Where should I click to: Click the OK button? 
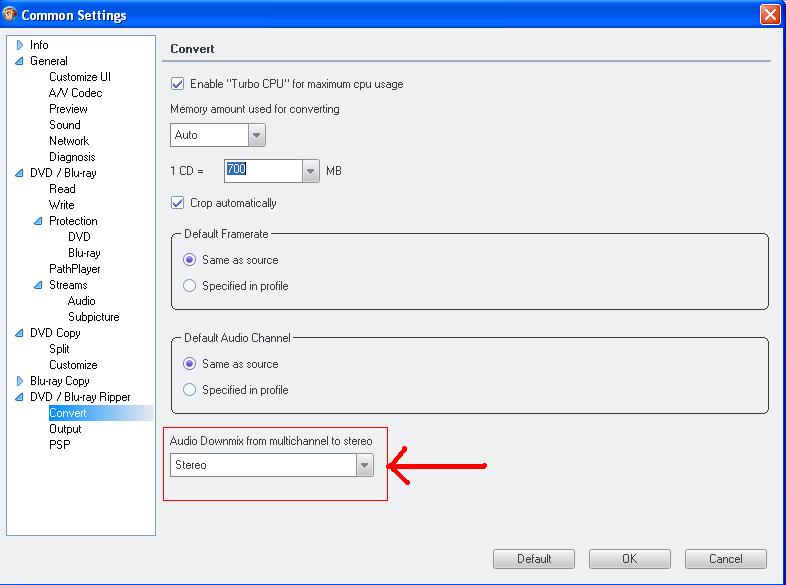click(x=630, y=558)
